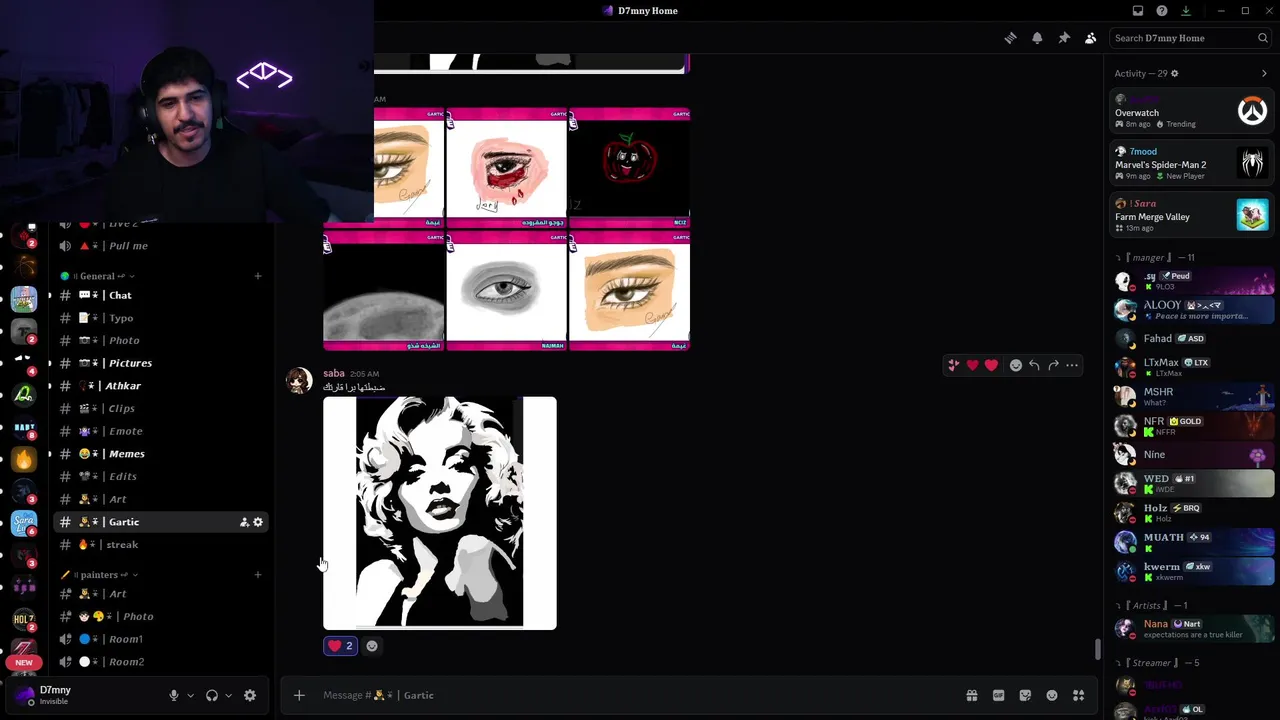Open the gift icon in message bar

[x=971, y=695]
